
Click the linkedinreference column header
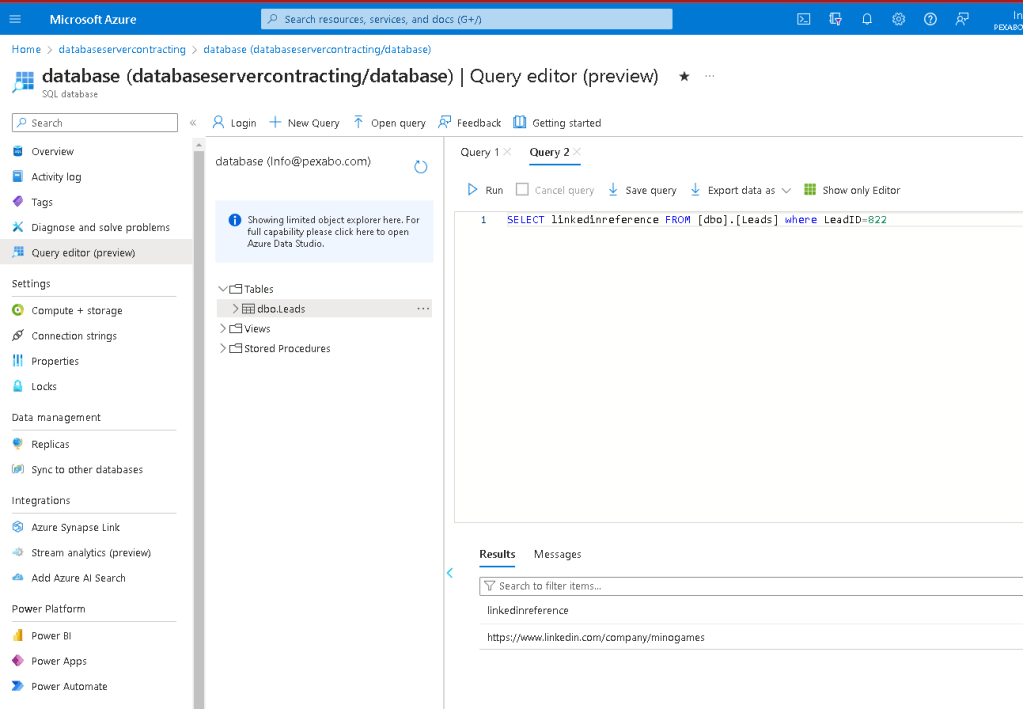click(x=527, y=611)
